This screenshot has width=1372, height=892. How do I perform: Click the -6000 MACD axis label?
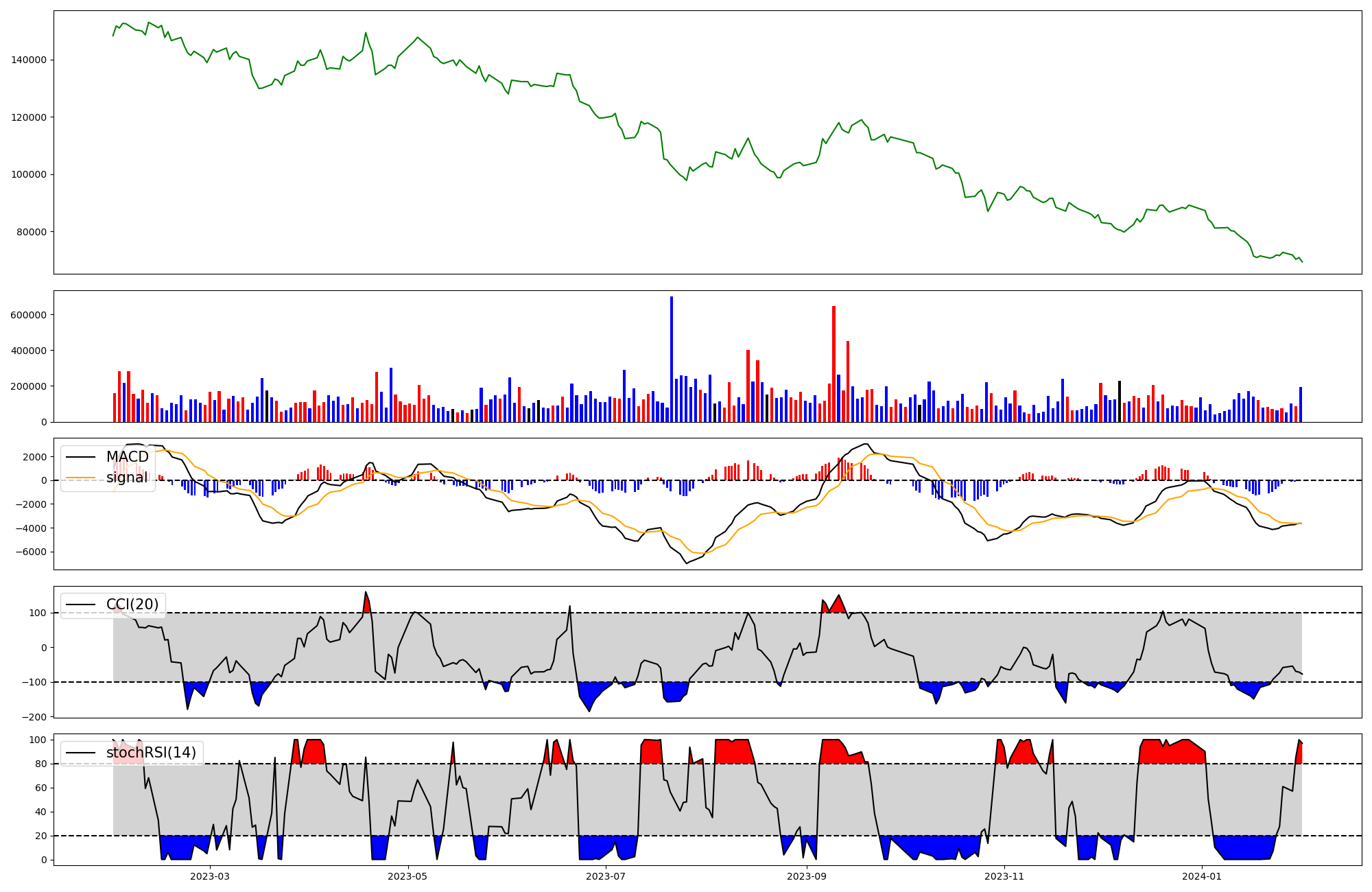(32, 552)
